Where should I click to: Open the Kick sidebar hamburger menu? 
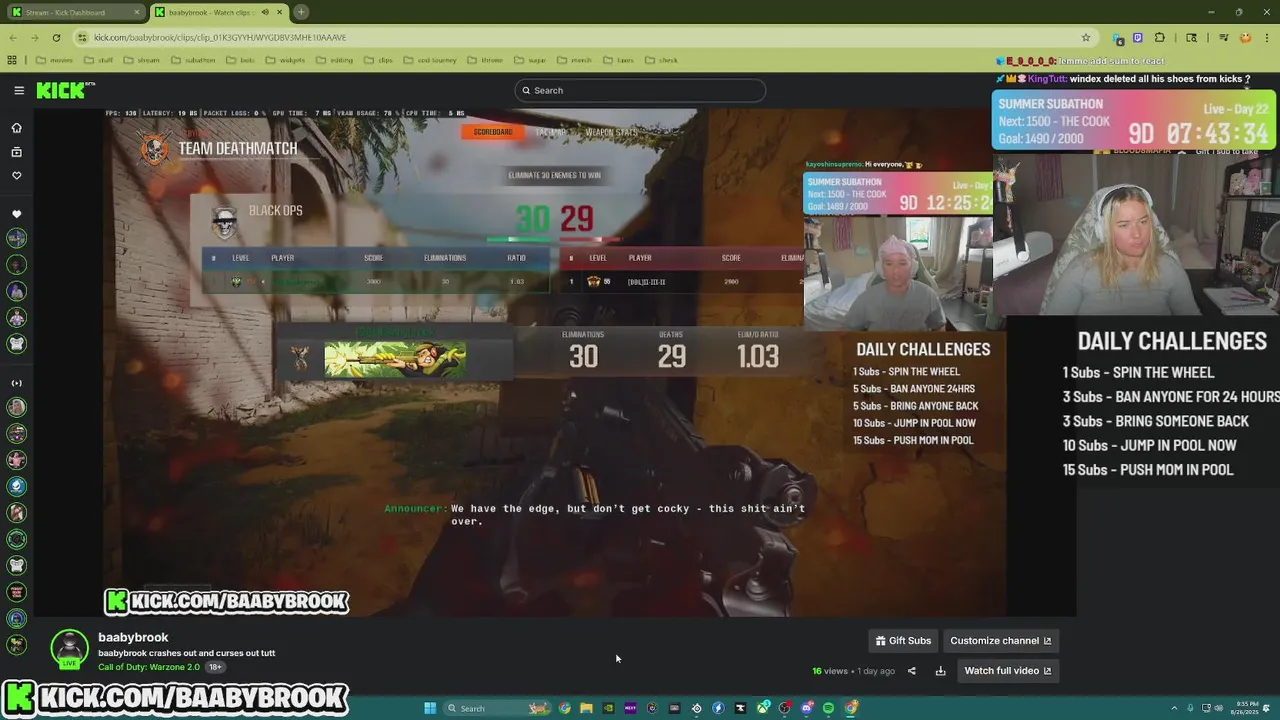(x=19, y=90)
